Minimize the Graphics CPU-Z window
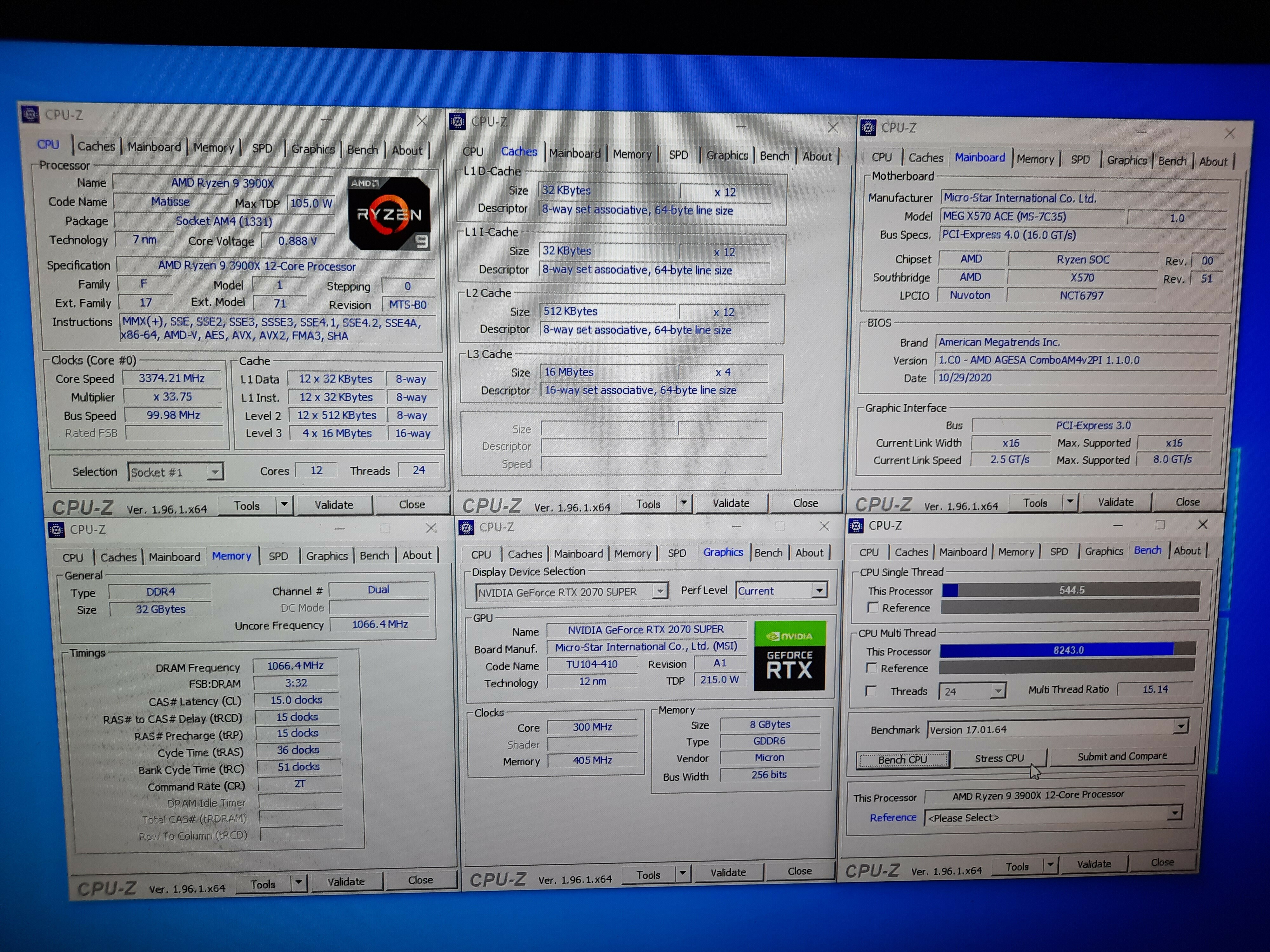 coord(737,526)
